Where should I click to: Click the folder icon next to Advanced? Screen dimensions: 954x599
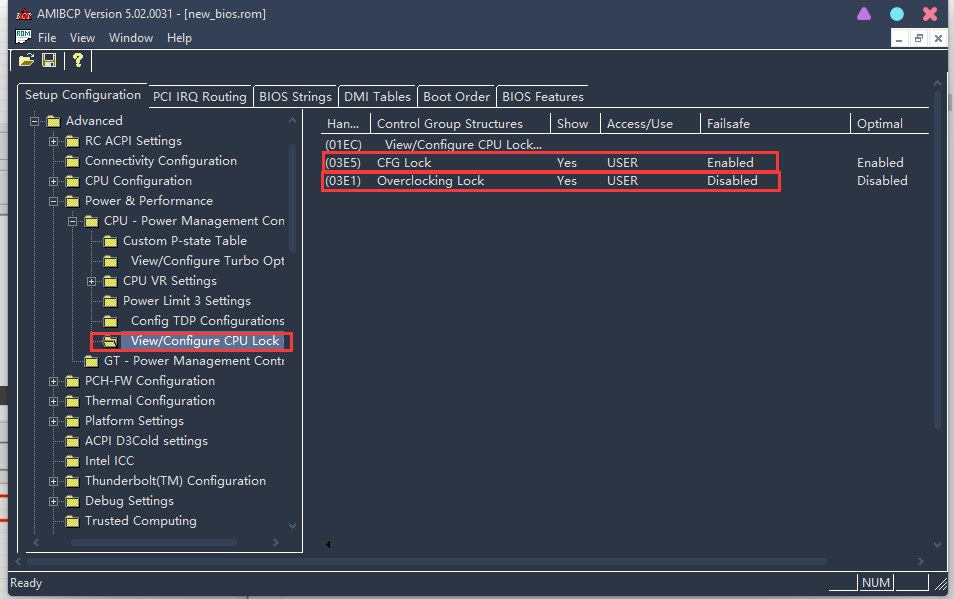[54, 121]
